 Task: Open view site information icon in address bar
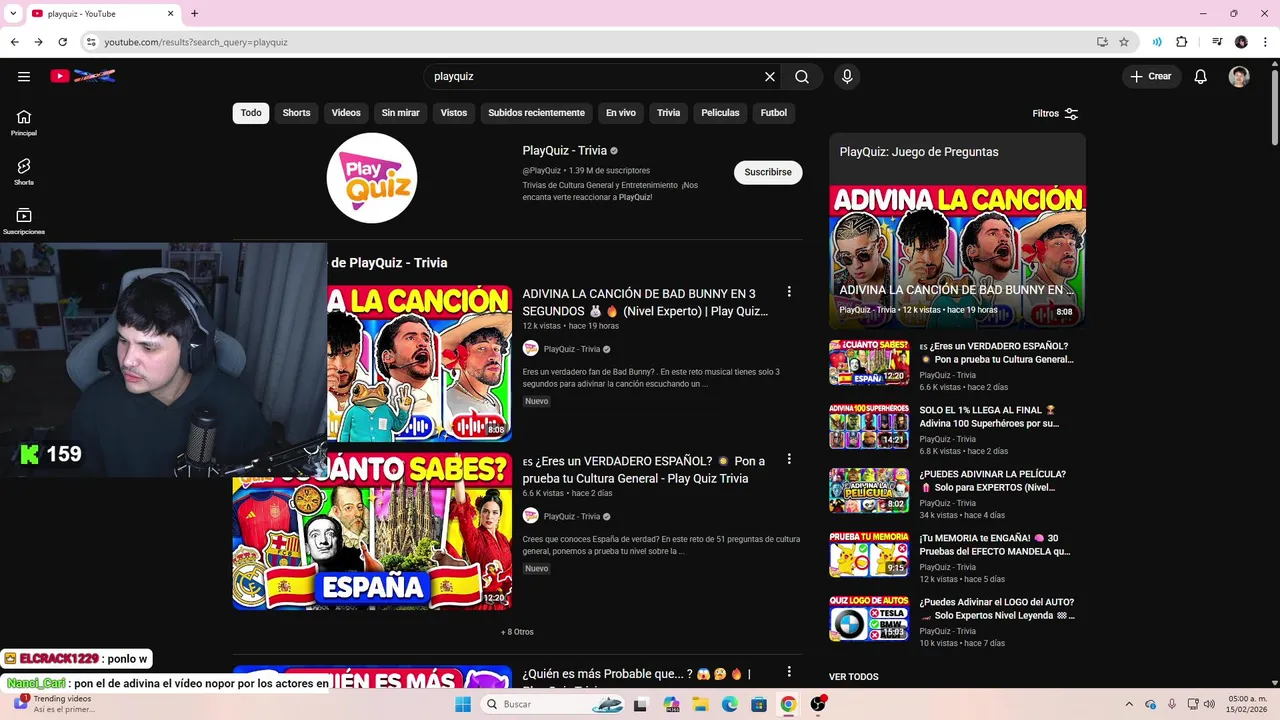click(x=91, y=42)
